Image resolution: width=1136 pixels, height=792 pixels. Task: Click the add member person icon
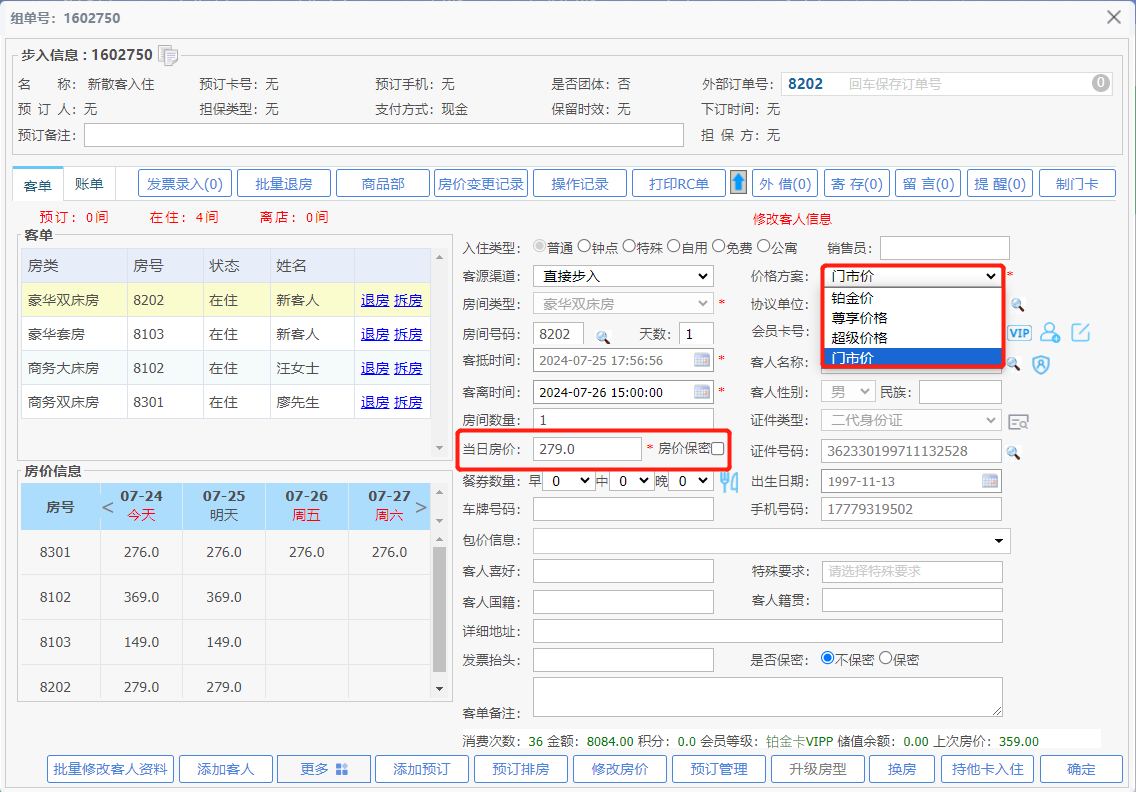[x=1050, y=333]
